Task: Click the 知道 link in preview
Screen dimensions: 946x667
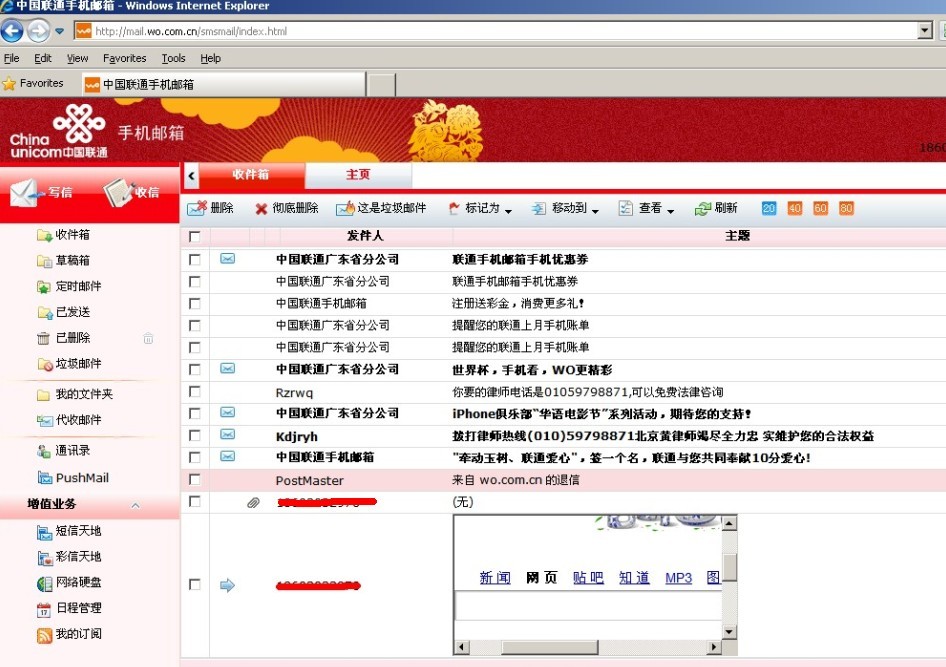Action: [x=634, y=578]
